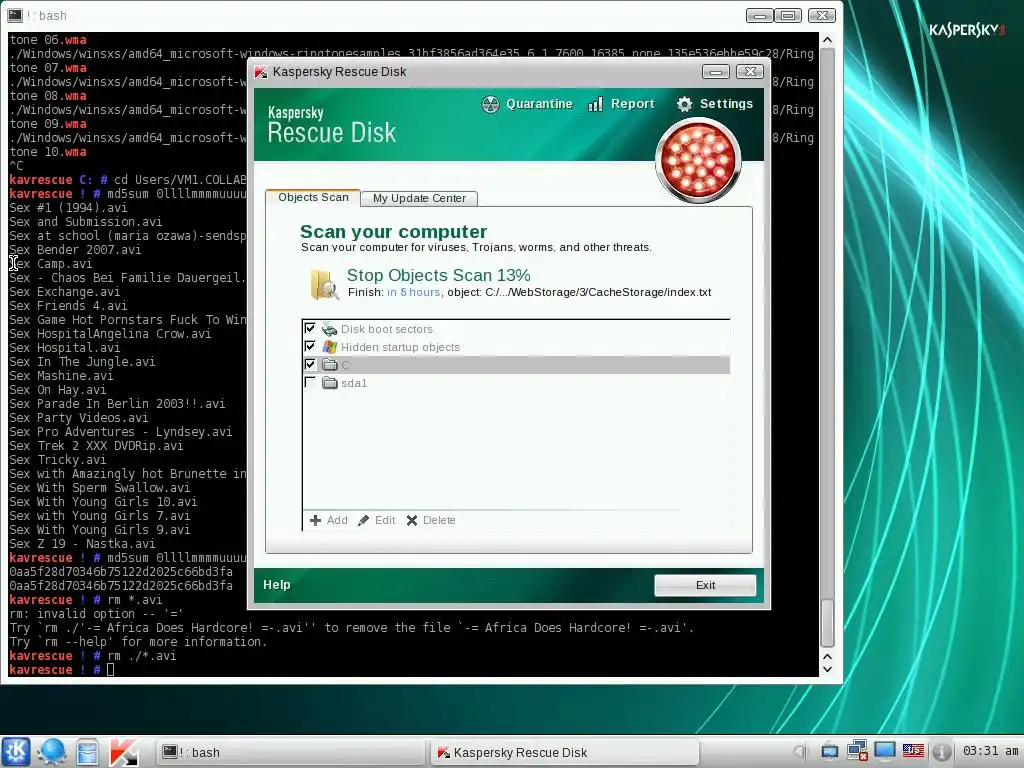The image size is (1024, 768).
Task: Open the file manager panel icon
Action: click(x=87, y=752)
